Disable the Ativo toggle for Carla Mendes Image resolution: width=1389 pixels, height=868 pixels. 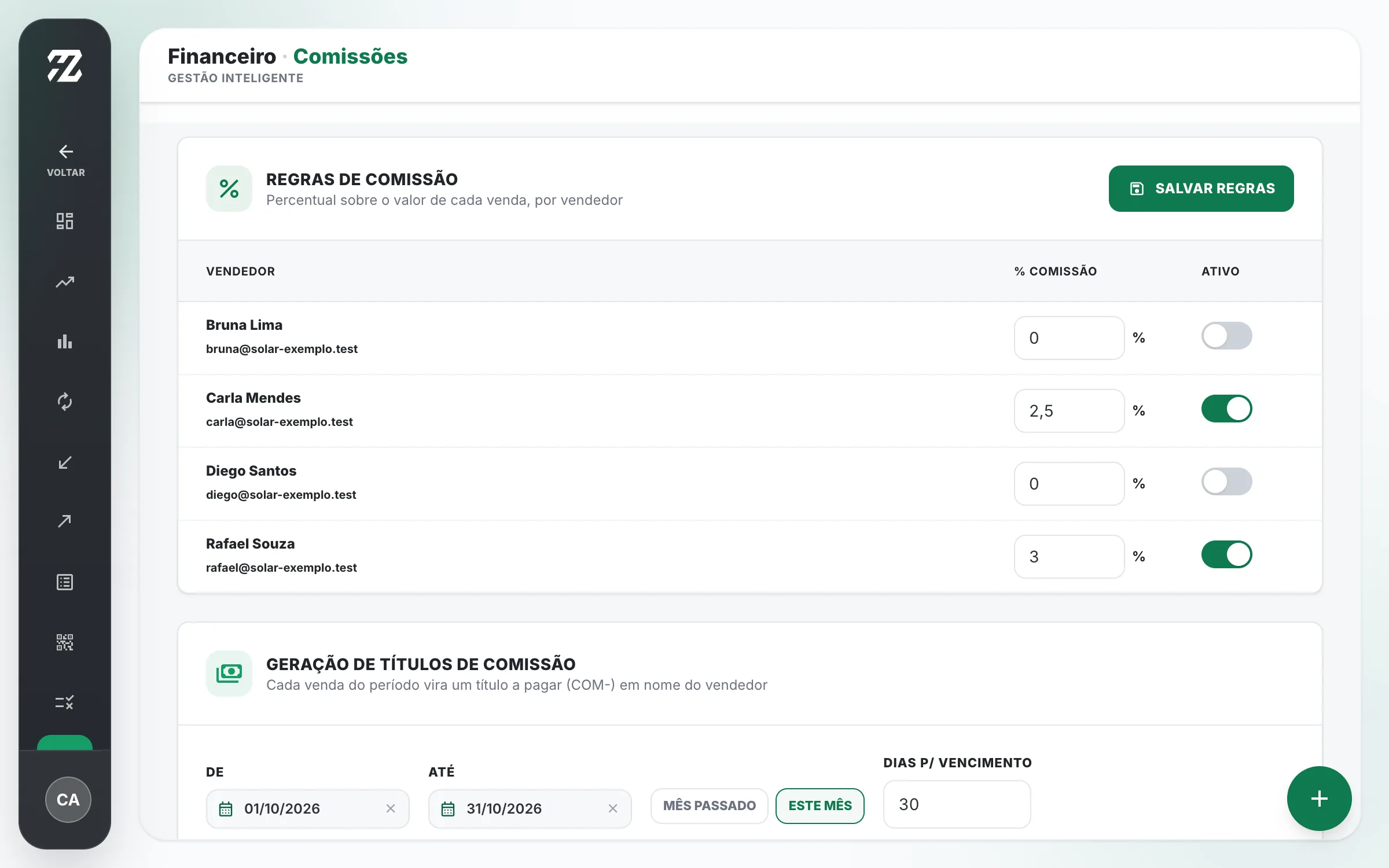point(1226,409)
